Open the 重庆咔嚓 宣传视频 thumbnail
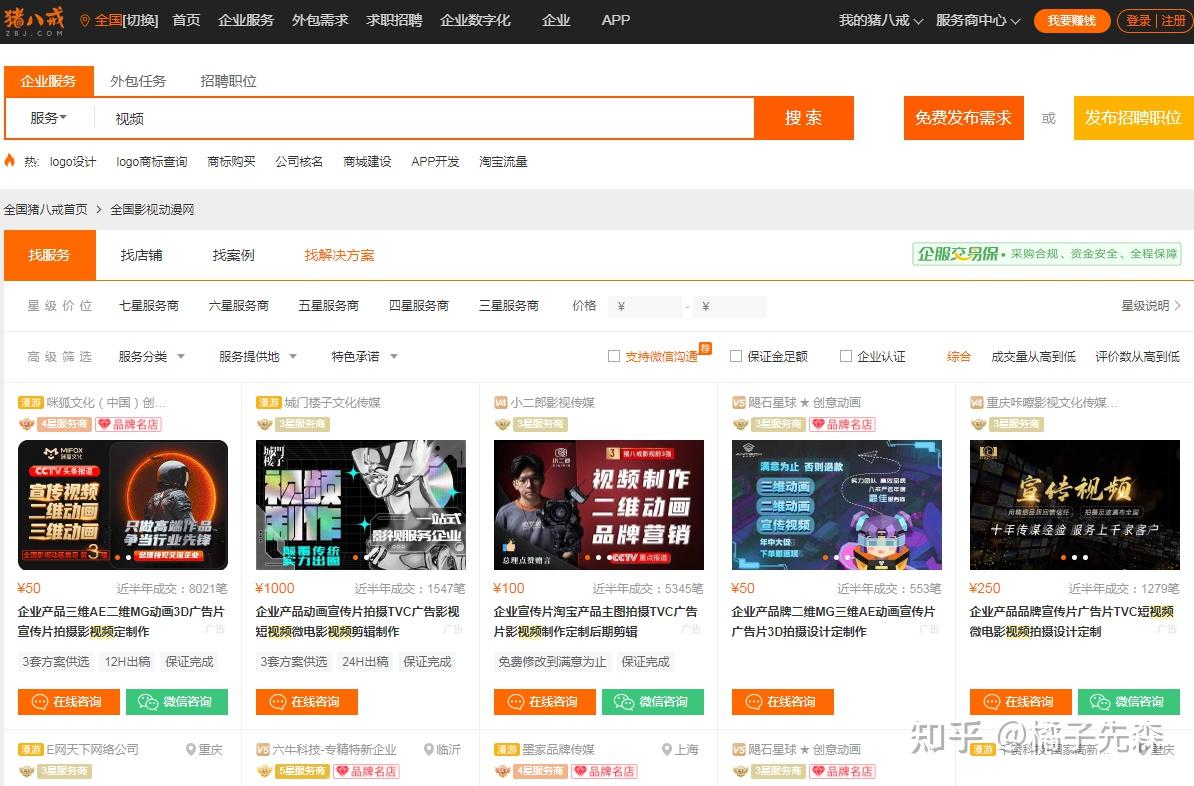The height and width of the screenshot is (786, 1194). click(x=1074, y=505)
